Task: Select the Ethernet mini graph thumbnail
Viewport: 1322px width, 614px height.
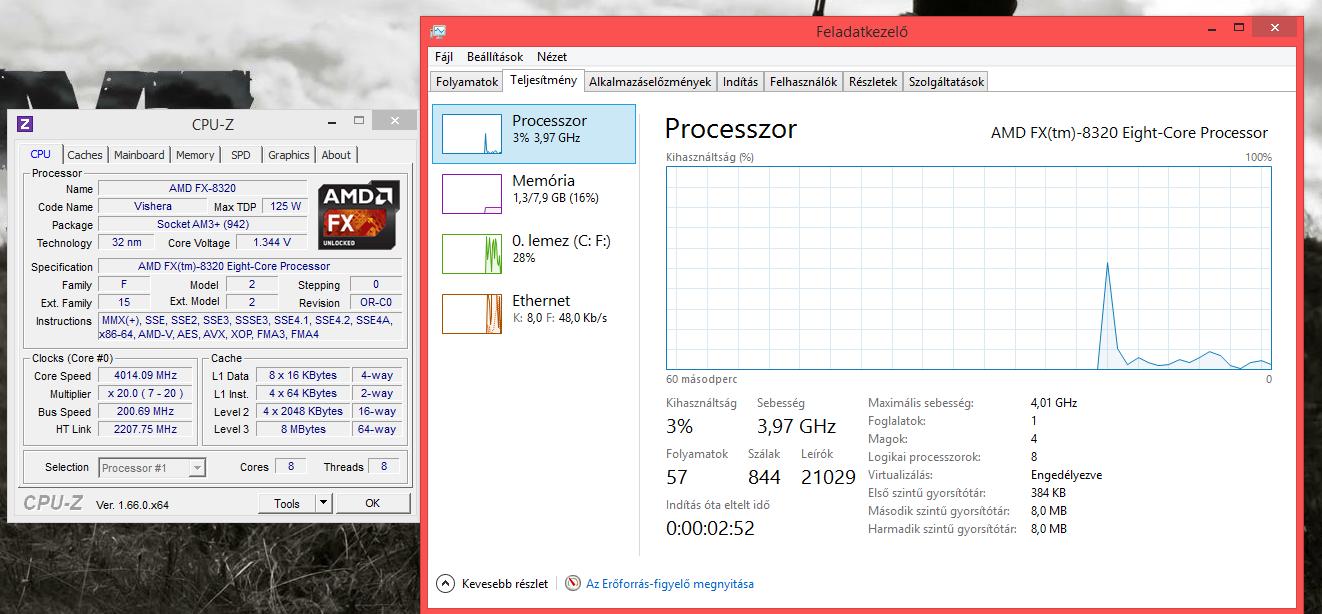Action: click(x=472, y=313)
